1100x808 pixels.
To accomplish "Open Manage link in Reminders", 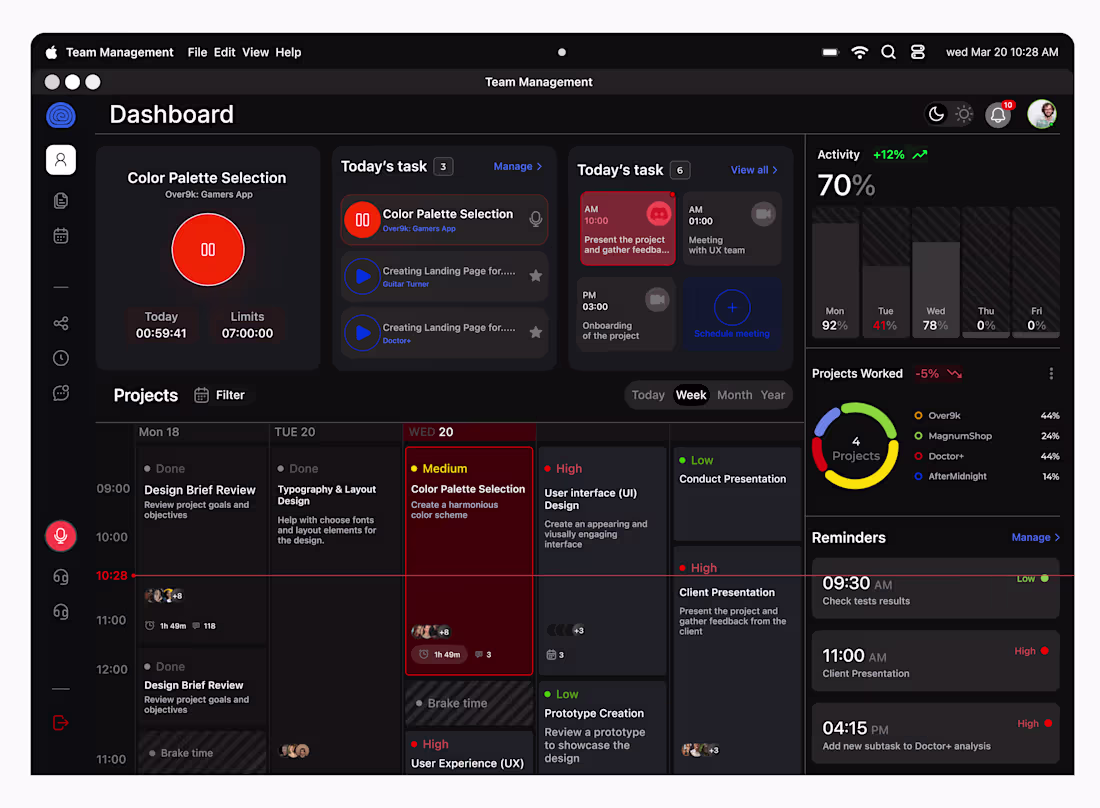I will pos(1035,537).
